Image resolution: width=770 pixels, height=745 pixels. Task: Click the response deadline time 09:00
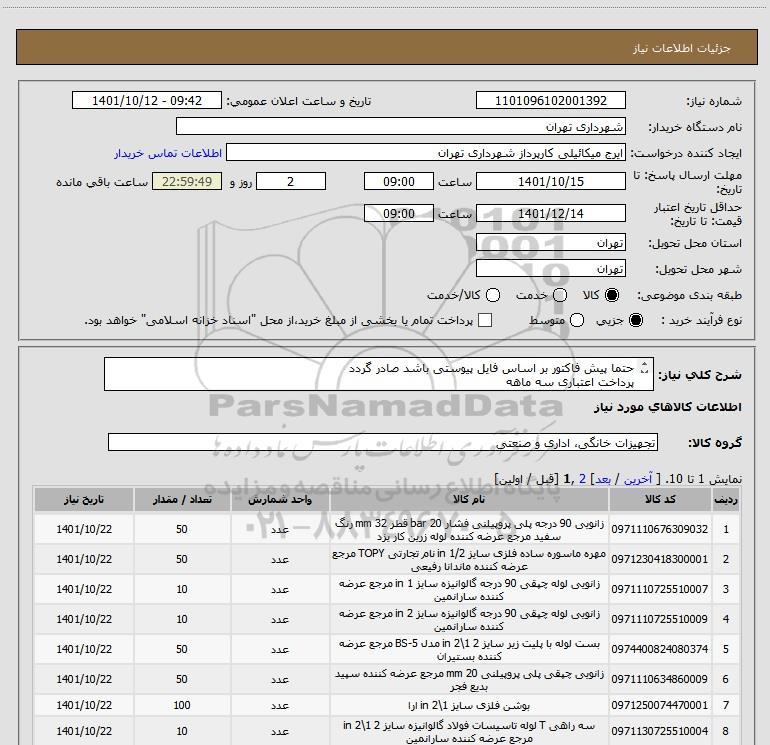click(x=399, y=181)
